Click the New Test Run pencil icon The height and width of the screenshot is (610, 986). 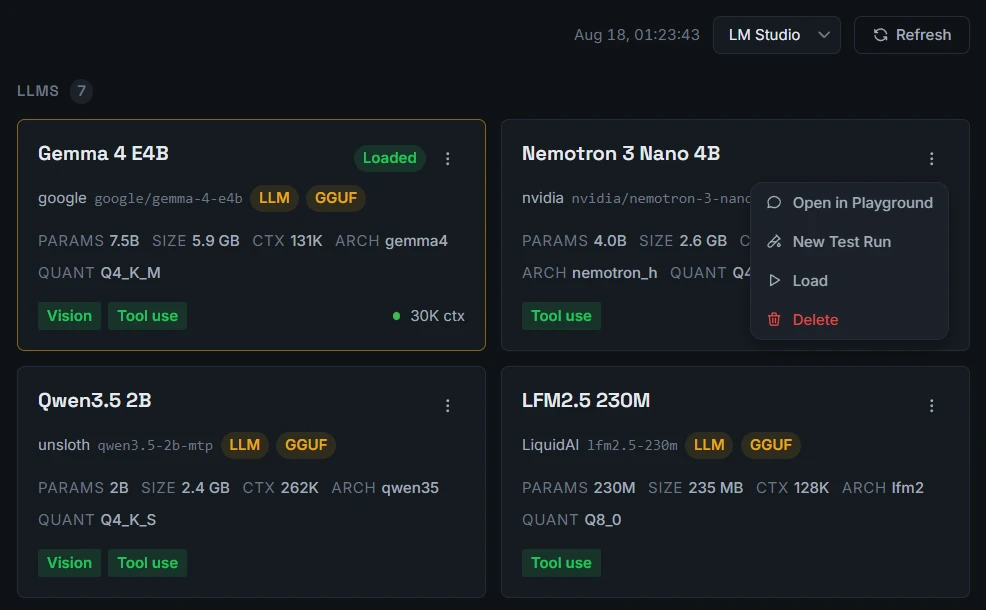[x=774, y=241]
